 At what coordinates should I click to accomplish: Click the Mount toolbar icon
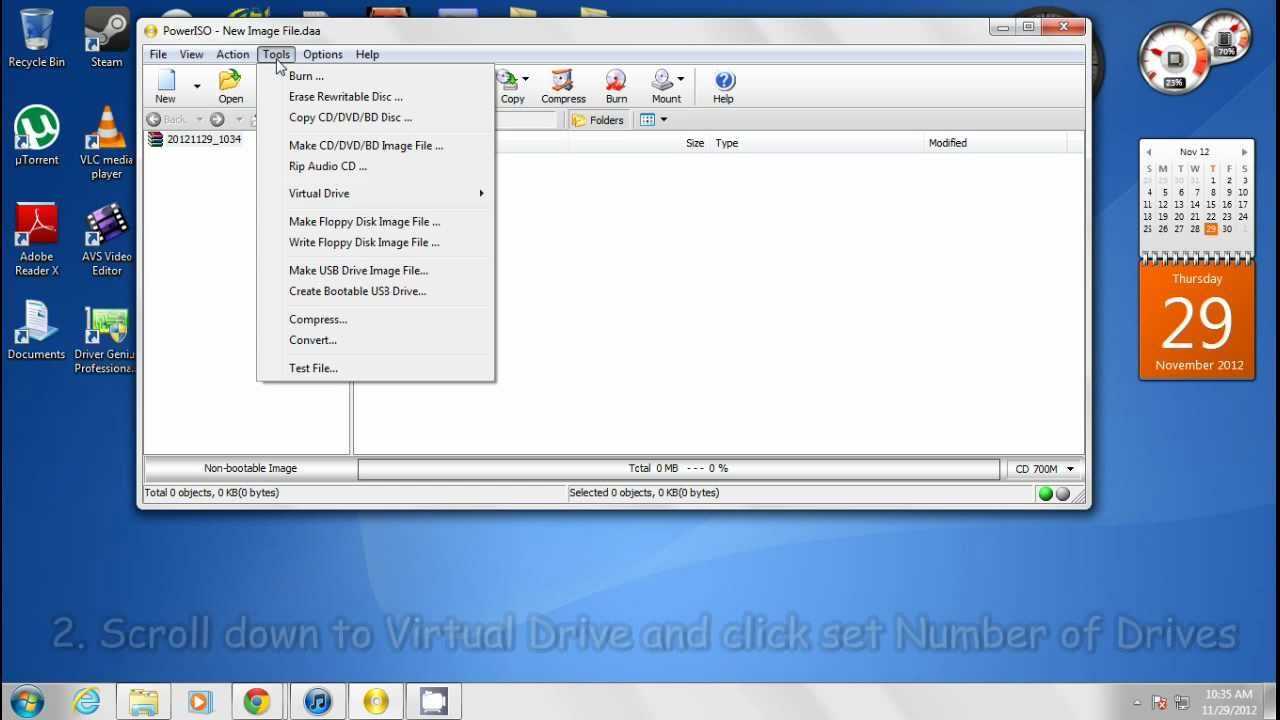(x=664, y=87)
